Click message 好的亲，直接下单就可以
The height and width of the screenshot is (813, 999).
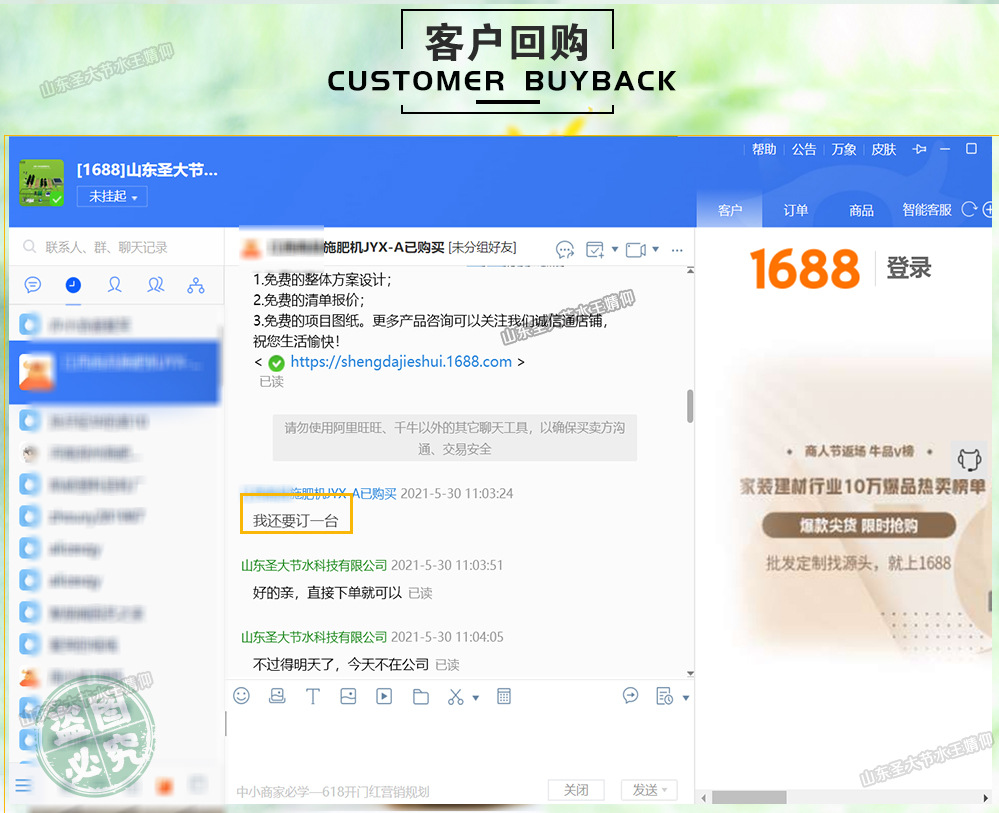327,593
